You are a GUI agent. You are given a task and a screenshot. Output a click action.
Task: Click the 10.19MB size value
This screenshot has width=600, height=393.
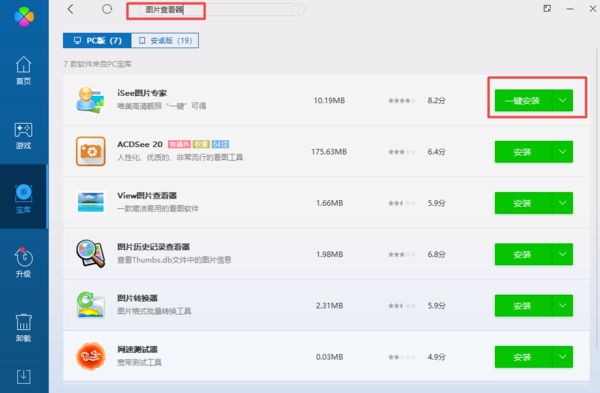point(329,101)
